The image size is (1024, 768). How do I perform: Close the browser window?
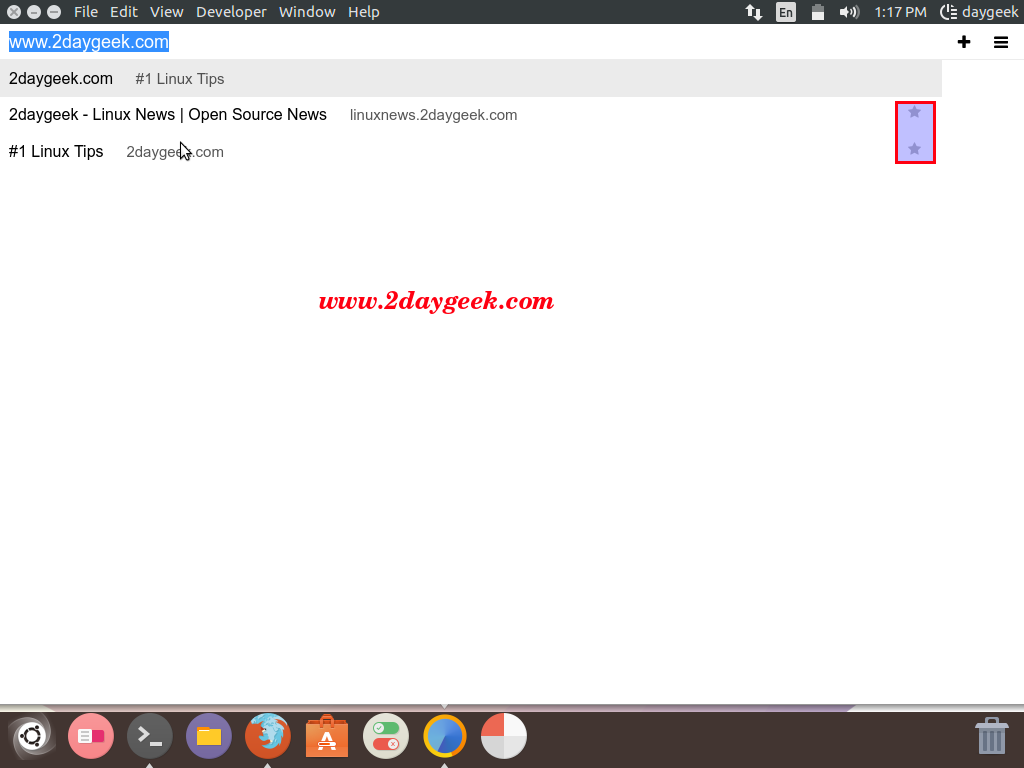pos(14,12)
